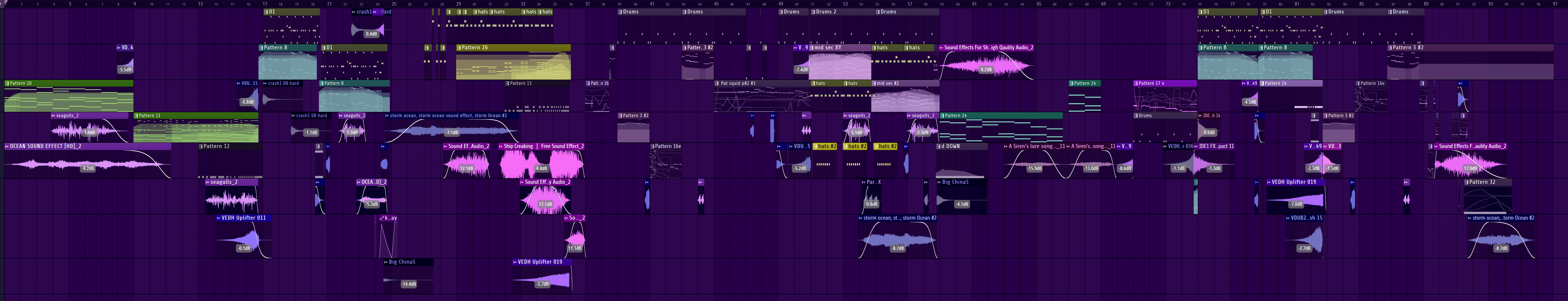Click the -0.1dB gain label
The width and height of the screenshot is (1568, 301).
point(244,249)
